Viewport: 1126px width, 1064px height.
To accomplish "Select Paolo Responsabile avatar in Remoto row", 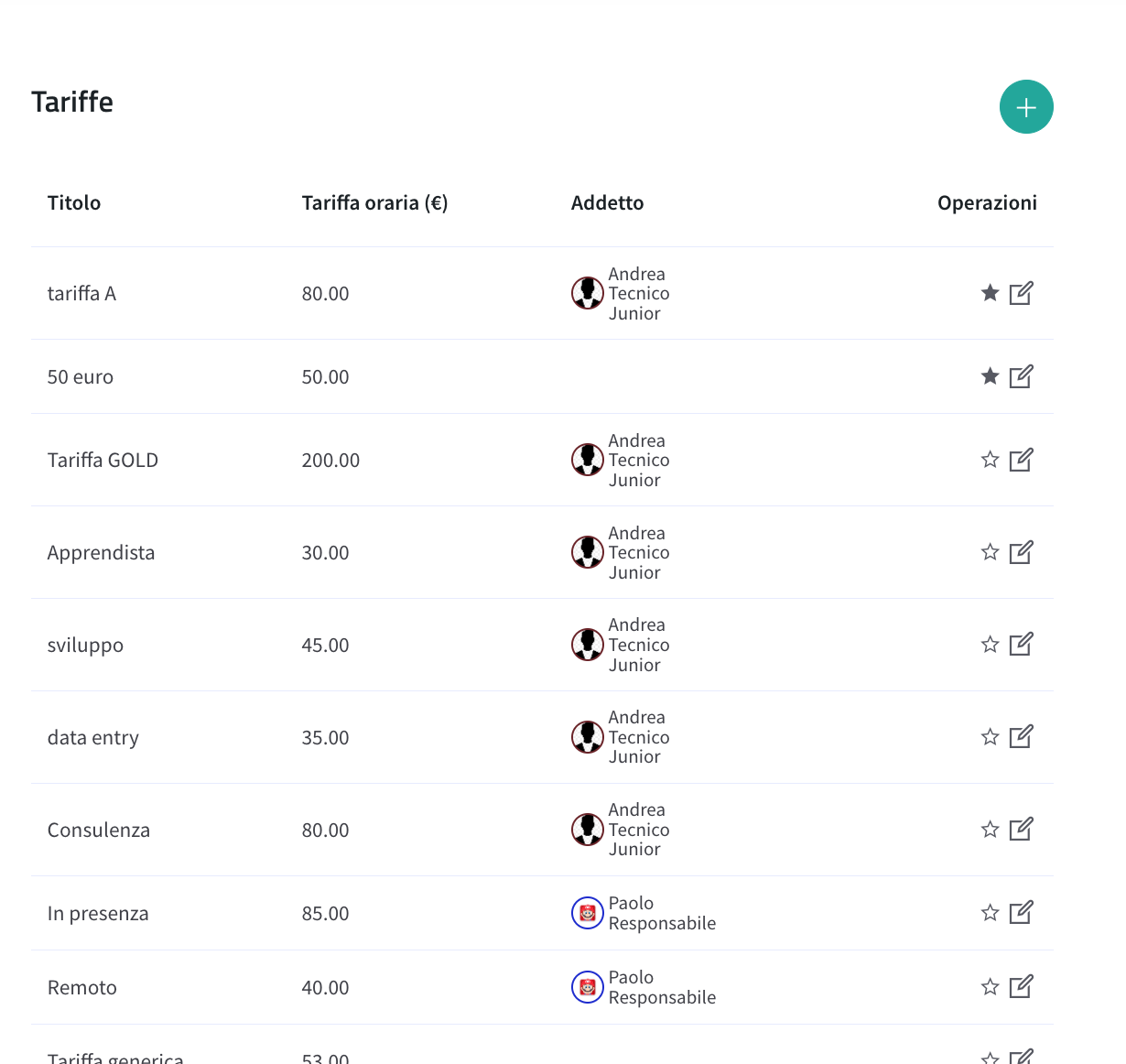I will pos(588,987).
